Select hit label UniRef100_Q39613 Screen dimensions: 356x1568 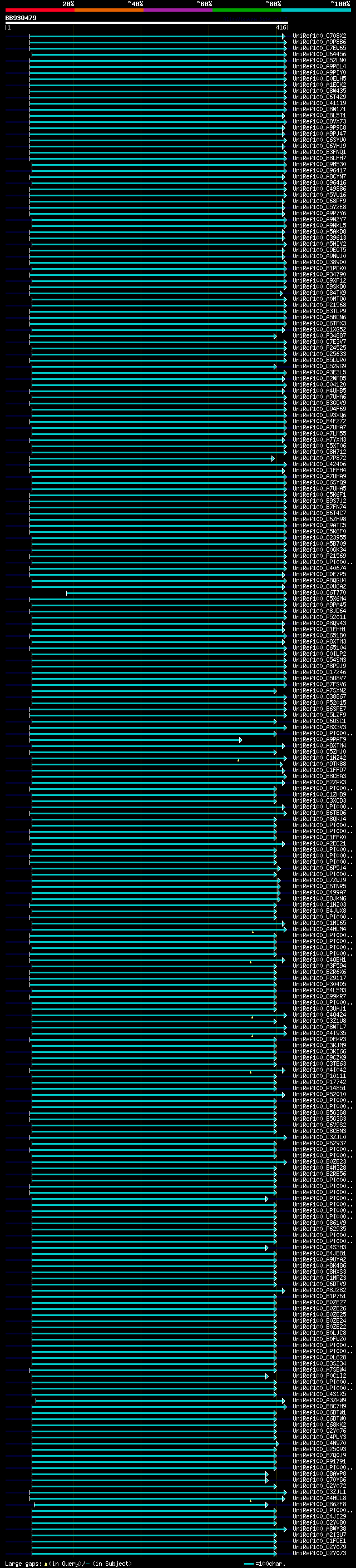tap(319, 238)
